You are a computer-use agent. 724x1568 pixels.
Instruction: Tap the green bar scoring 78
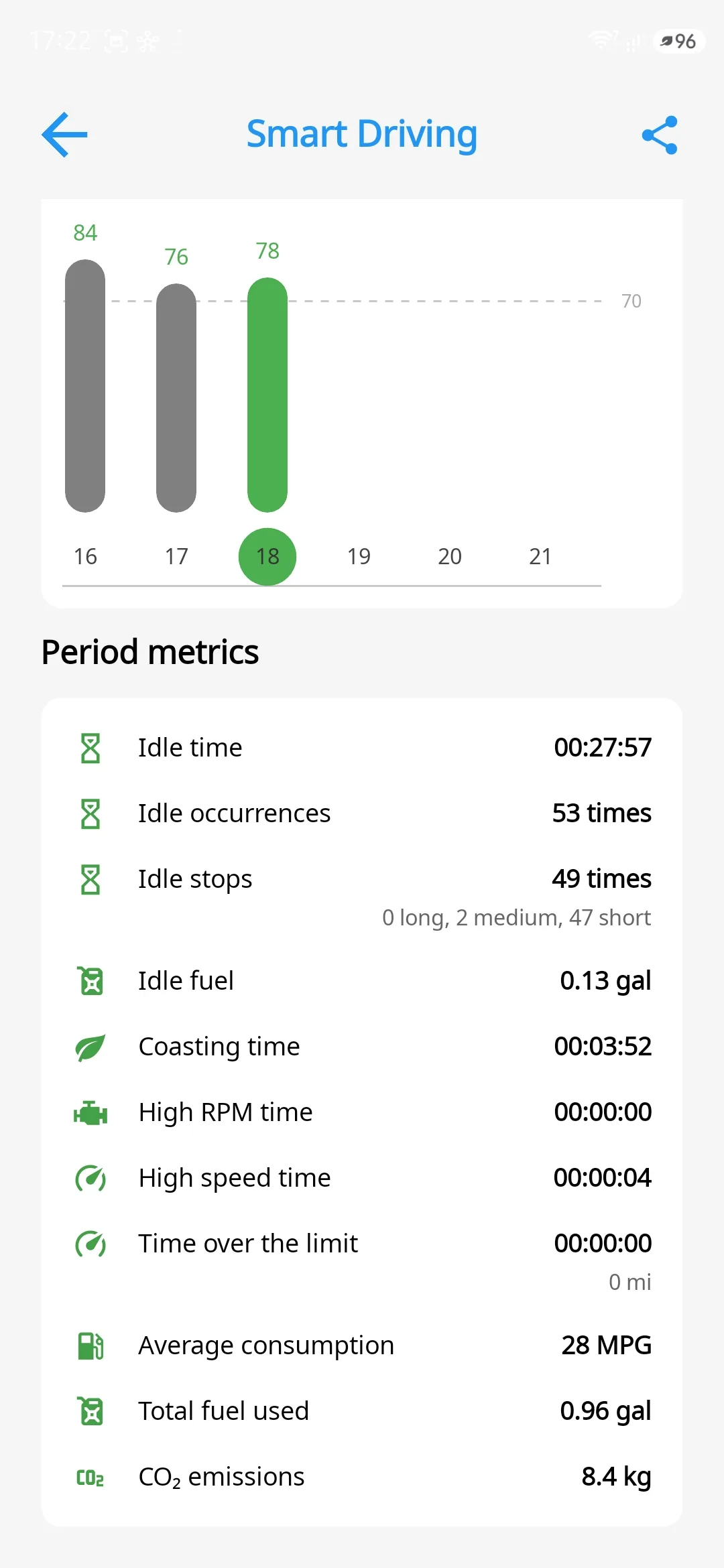[x=267, y=395]
